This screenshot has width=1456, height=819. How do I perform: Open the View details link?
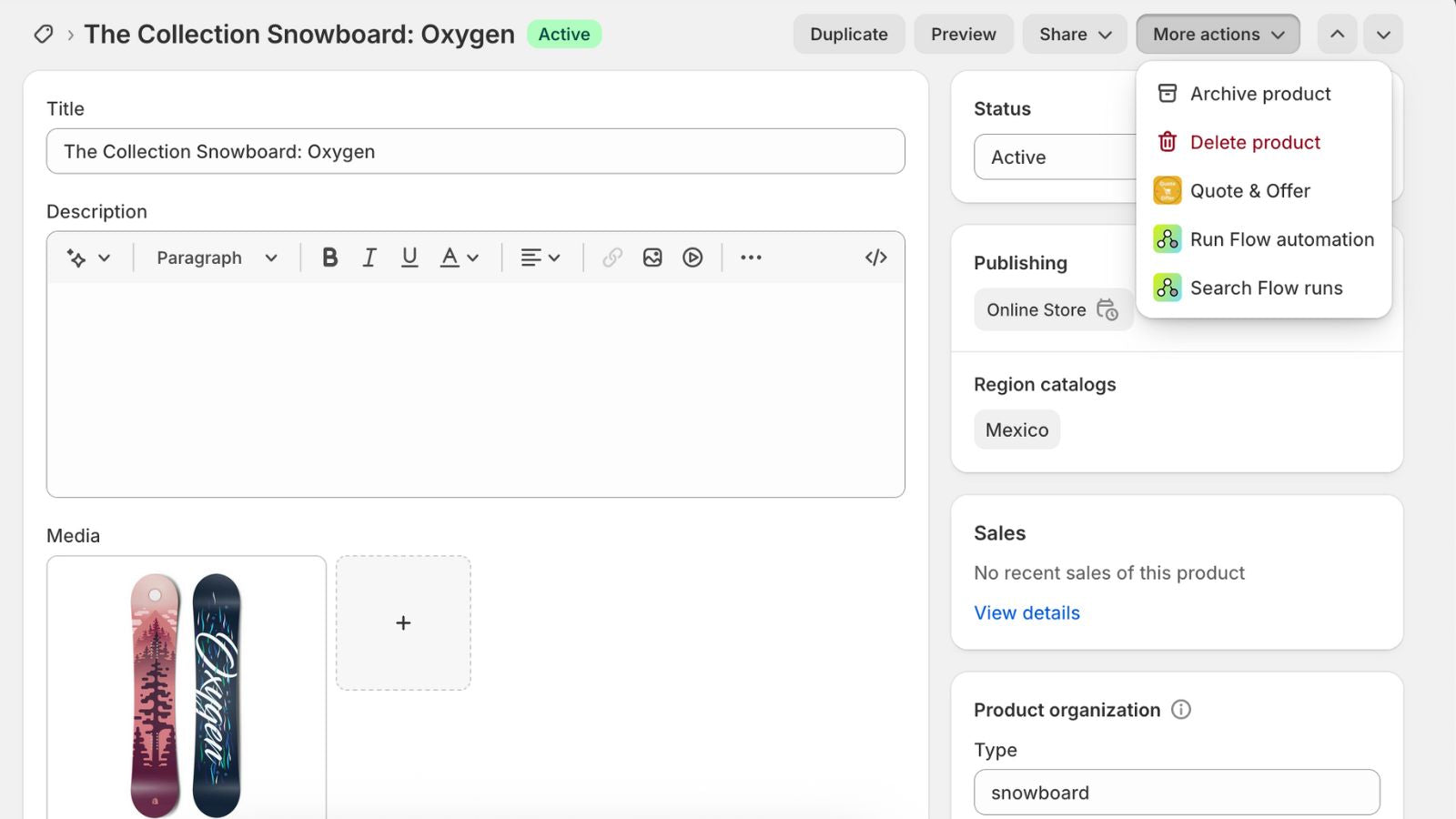[x=1026, y=612]
